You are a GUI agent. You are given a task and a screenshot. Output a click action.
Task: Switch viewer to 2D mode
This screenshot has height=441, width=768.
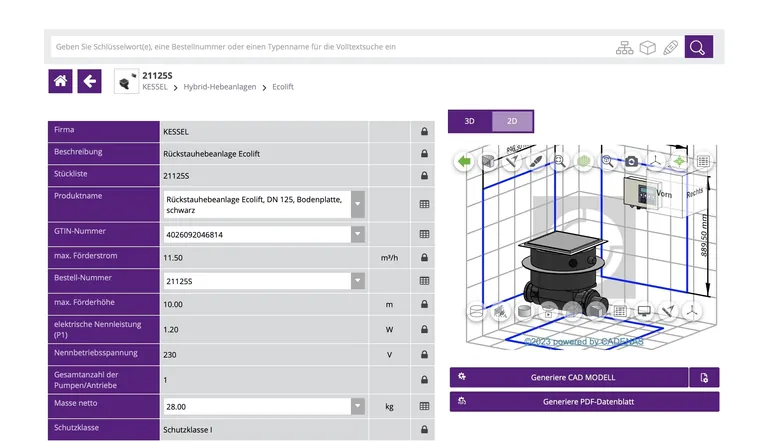[x=512, y=121]
